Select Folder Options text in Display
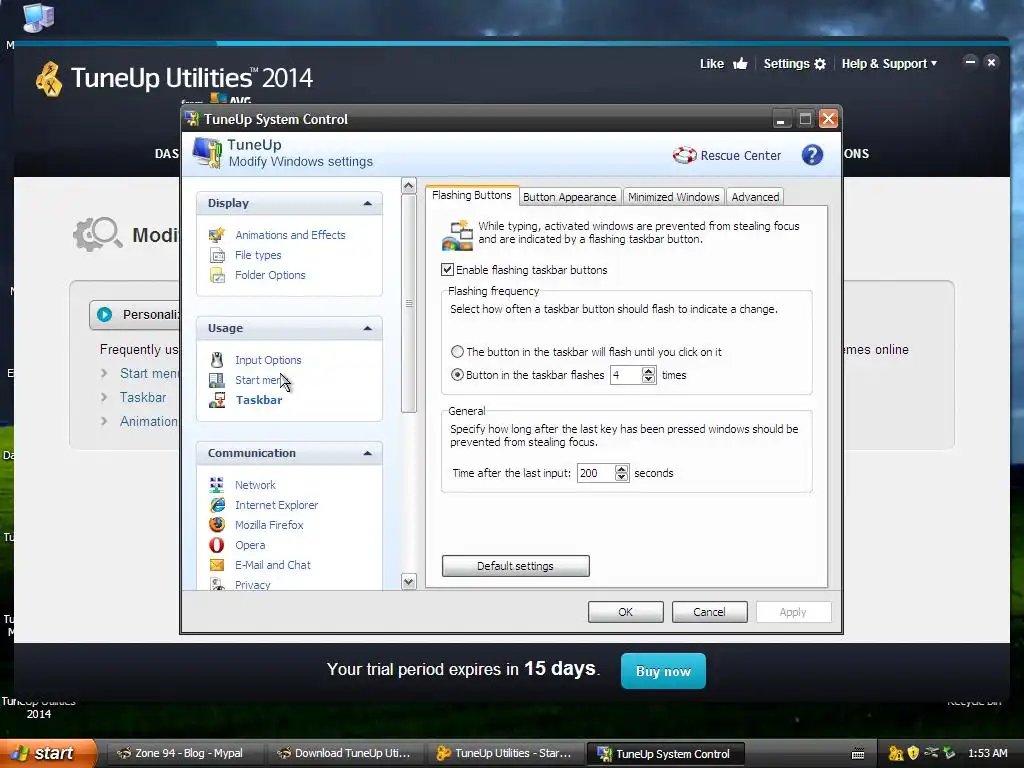The image size is (1024, 768). (270, 276)
